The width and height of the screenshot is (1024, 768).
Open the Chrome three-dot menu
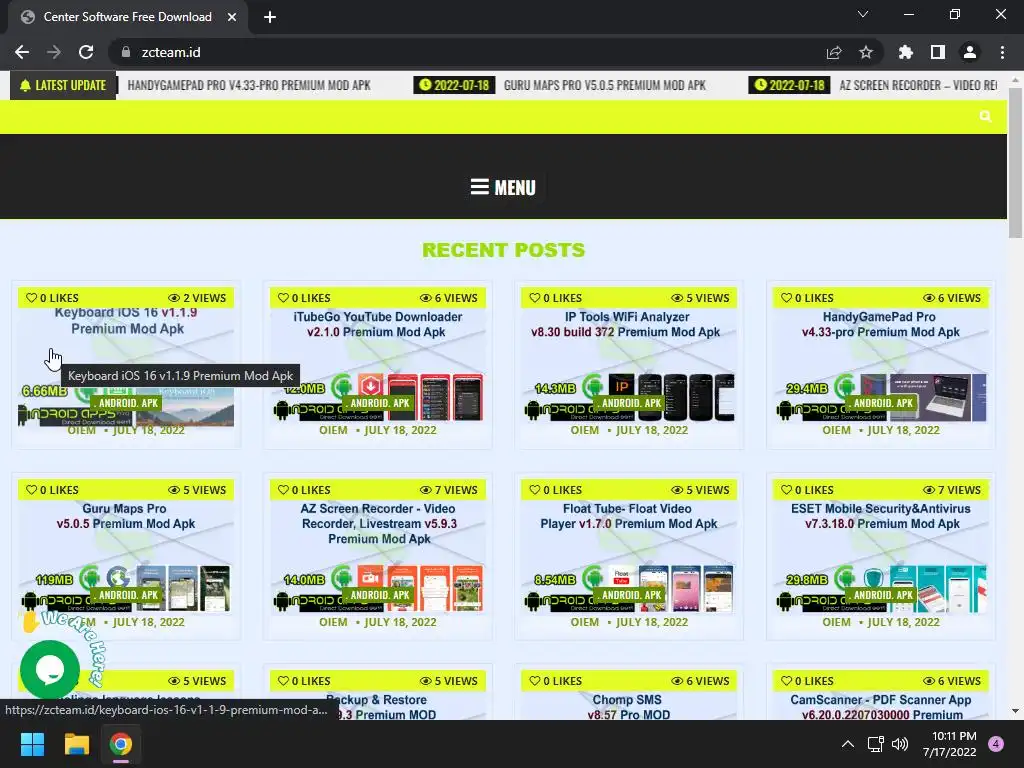click(1002, 52)
